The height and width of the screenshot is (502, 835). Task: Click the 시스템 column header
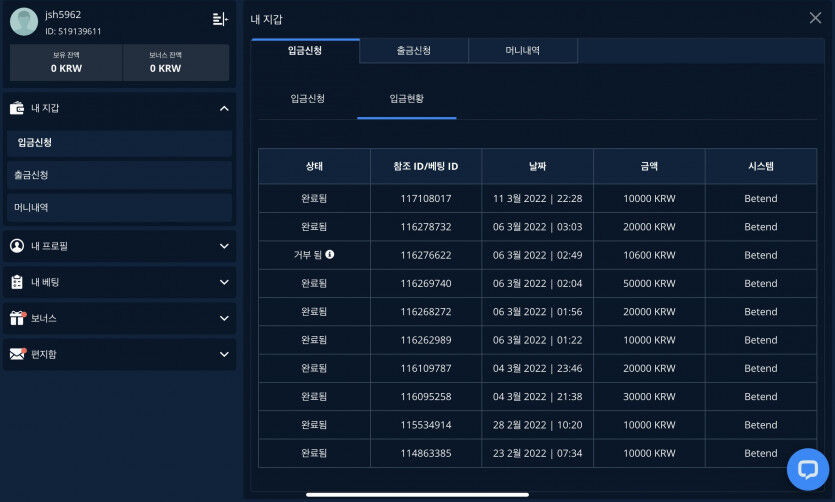click(761, 166)
